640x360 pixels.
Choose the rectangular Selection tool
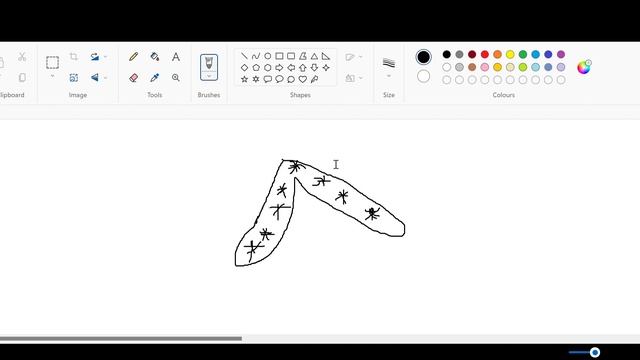click(x=52, y=62)
